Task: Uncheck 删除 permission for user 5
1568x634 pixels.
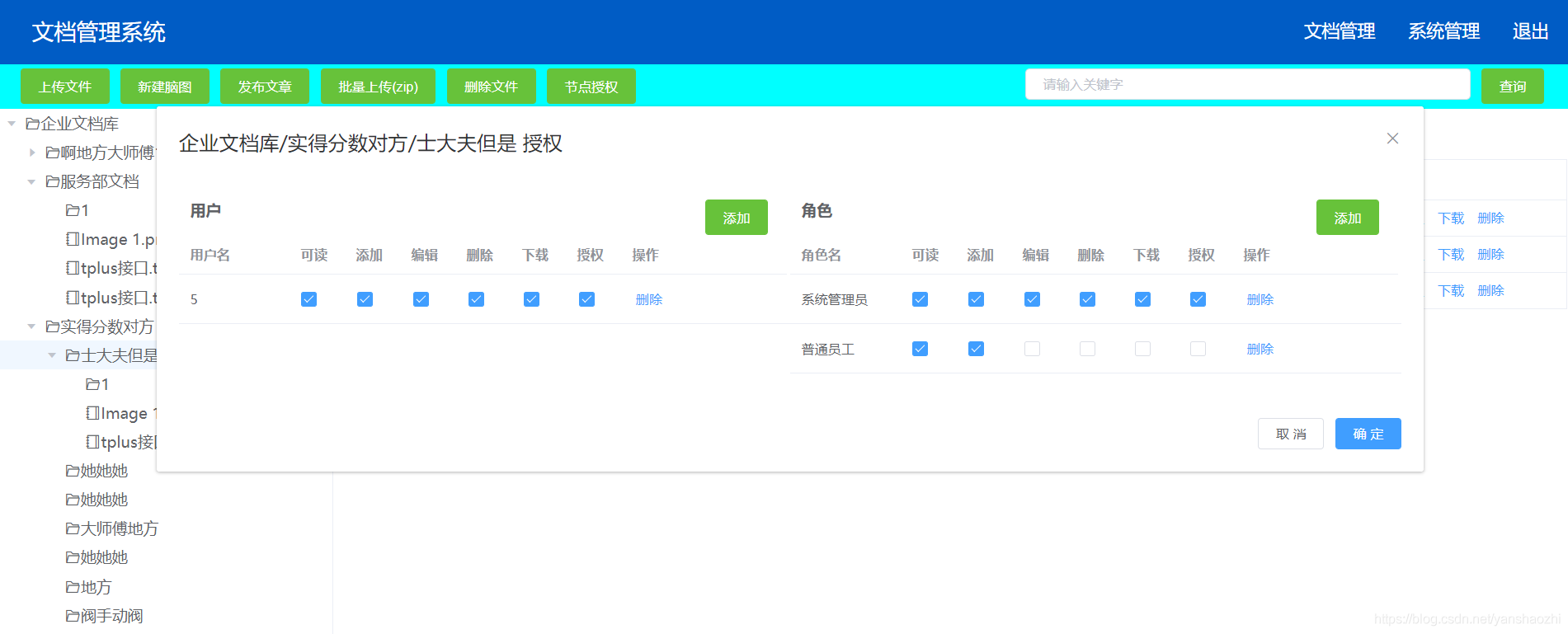Action: click(x=476, y=299)
